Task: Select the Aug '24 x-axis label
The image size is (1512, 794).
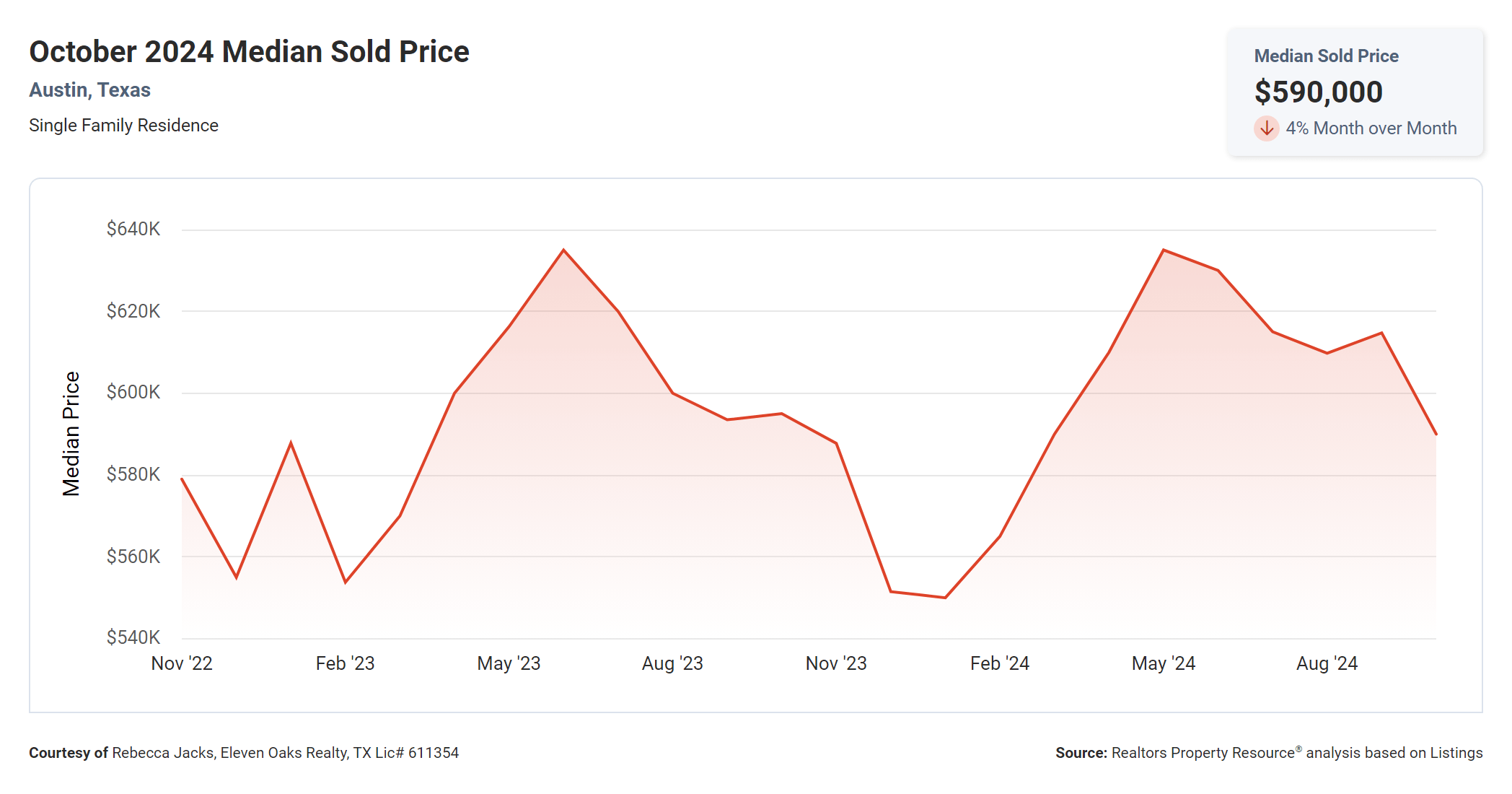Action: [1327, 663]
